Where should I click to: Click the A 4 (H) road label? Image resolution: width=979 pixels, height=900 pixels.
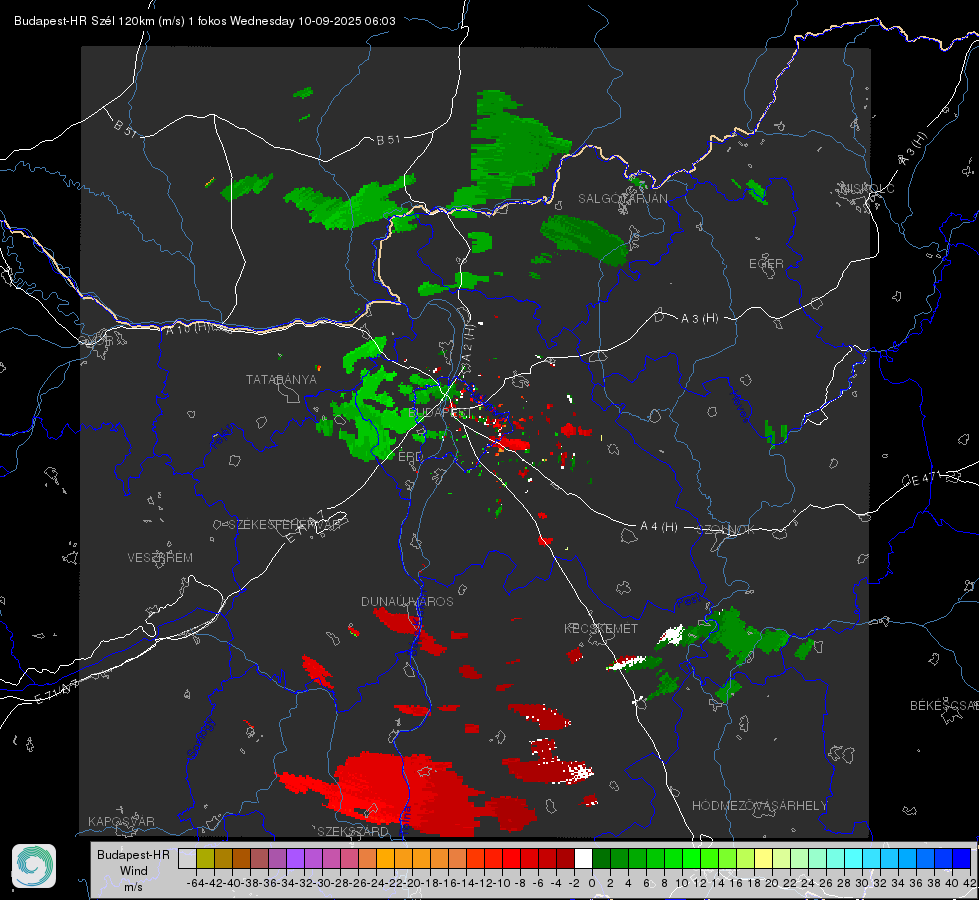click(659, 527)
